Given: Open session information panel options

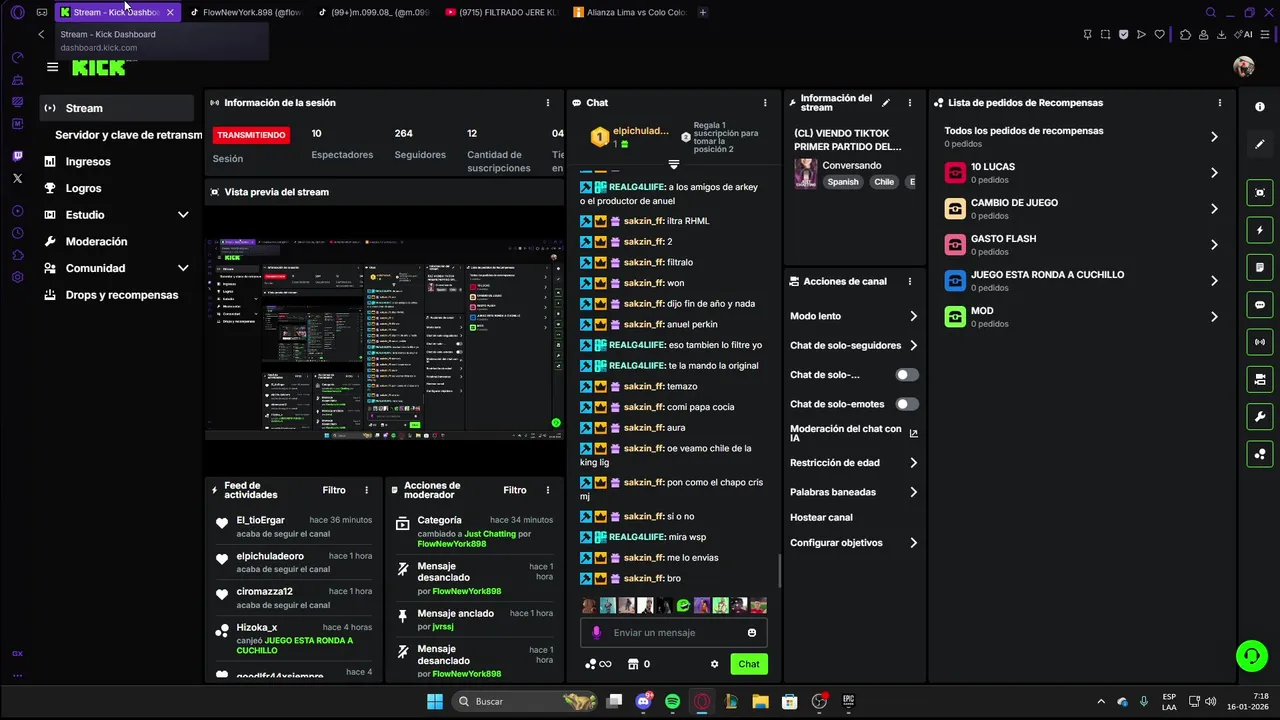Looking at the screenshot, I should [547, 103].
